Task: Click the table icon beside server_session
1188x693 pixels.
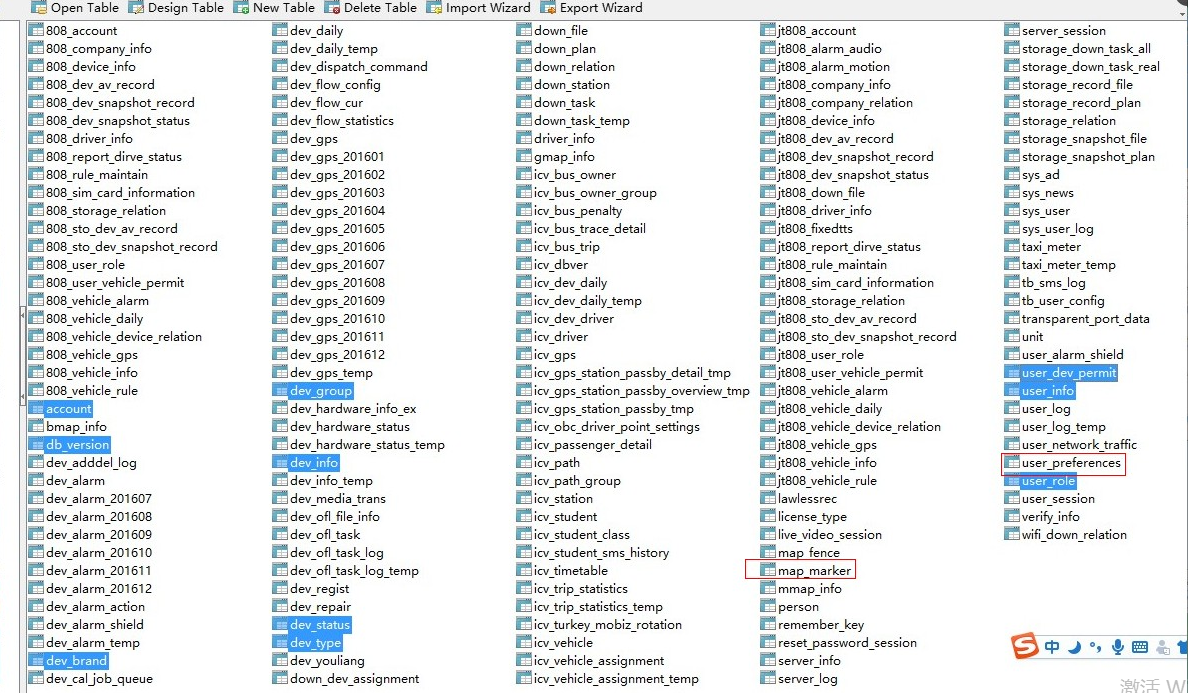Action: tap(1011, 30)
